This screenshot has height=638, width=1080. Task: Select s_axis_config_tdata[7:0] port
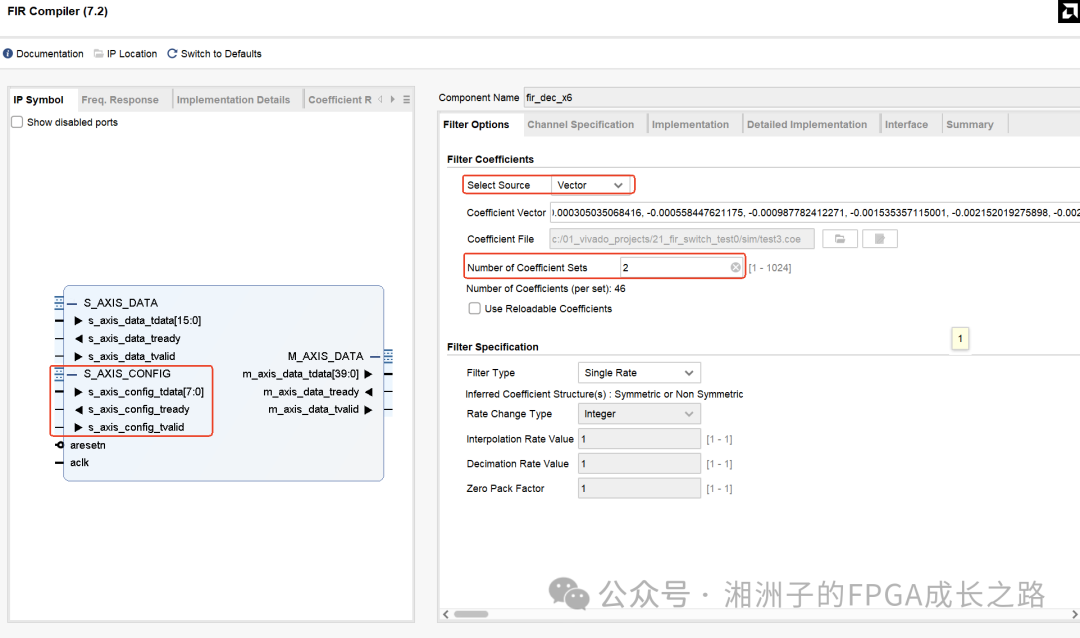[x=146, y=392]
